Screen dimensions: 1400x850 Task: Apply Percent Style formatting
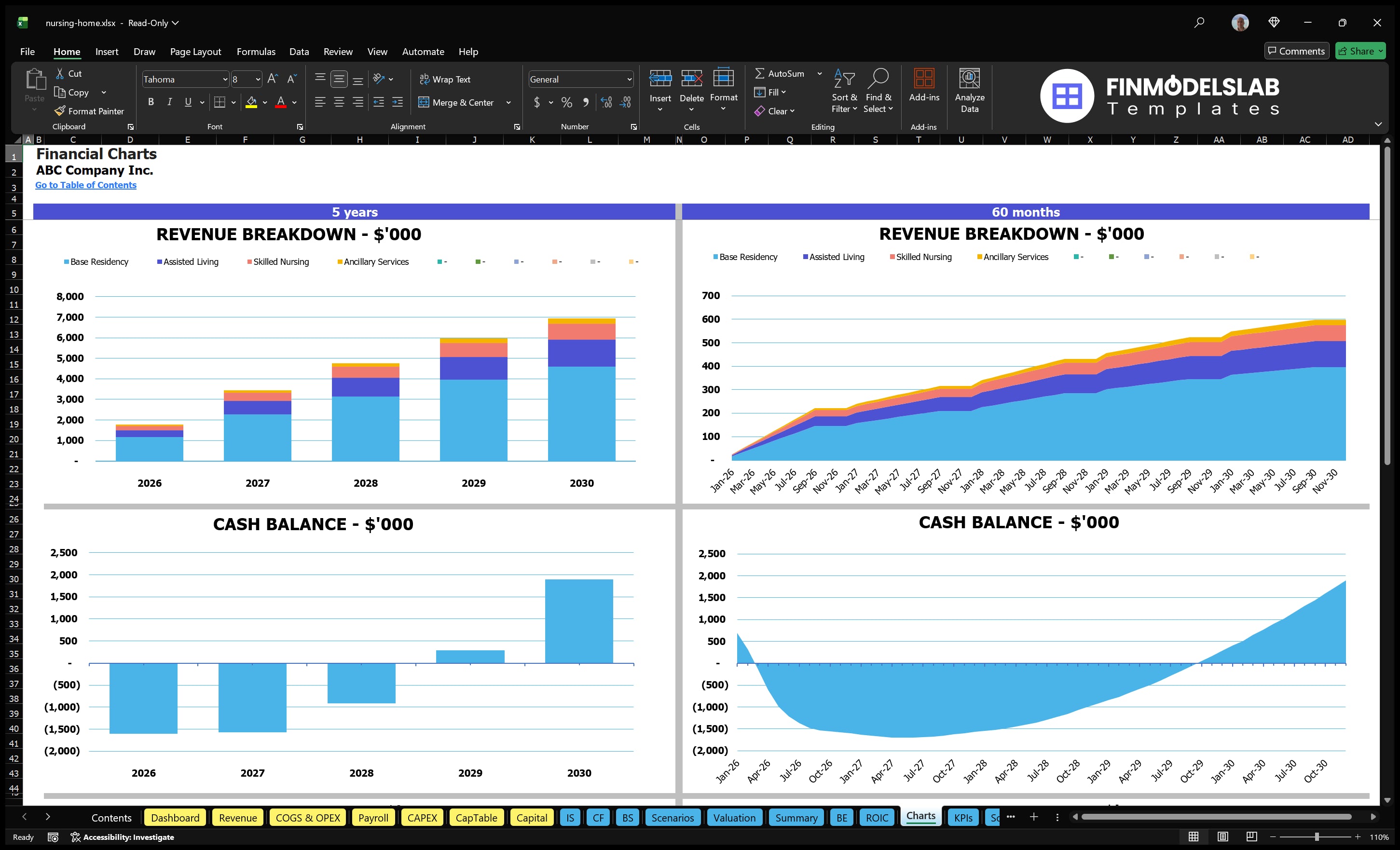tap(566, 102)
